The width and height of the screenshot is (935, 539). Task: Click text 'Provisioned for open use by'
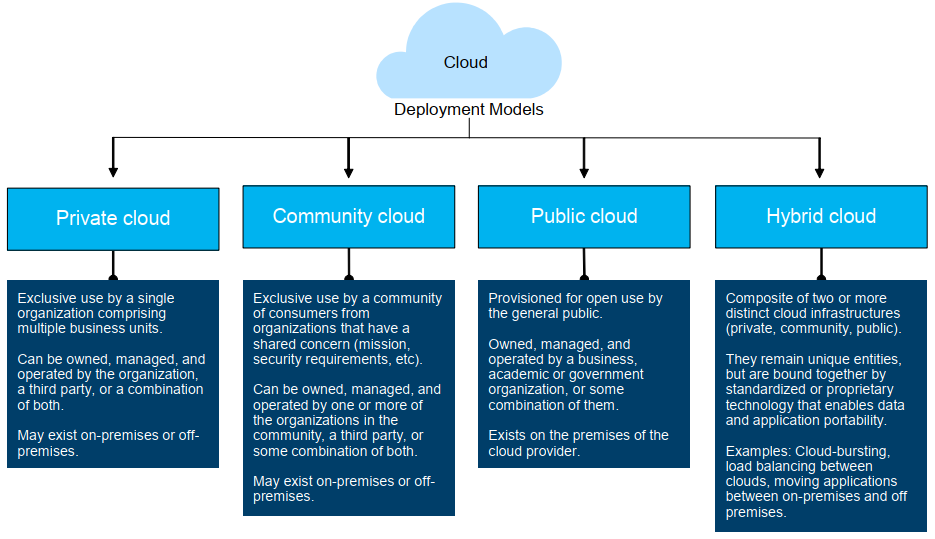pos(575,298)
